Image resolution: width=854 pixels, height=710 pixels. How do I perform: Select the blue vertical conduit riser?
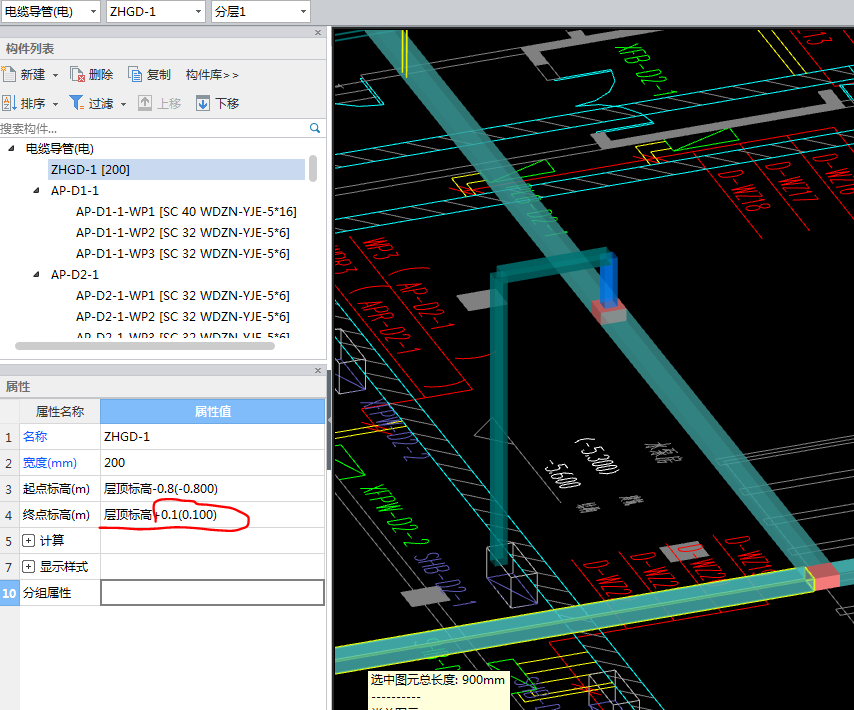tap(609, 280)
